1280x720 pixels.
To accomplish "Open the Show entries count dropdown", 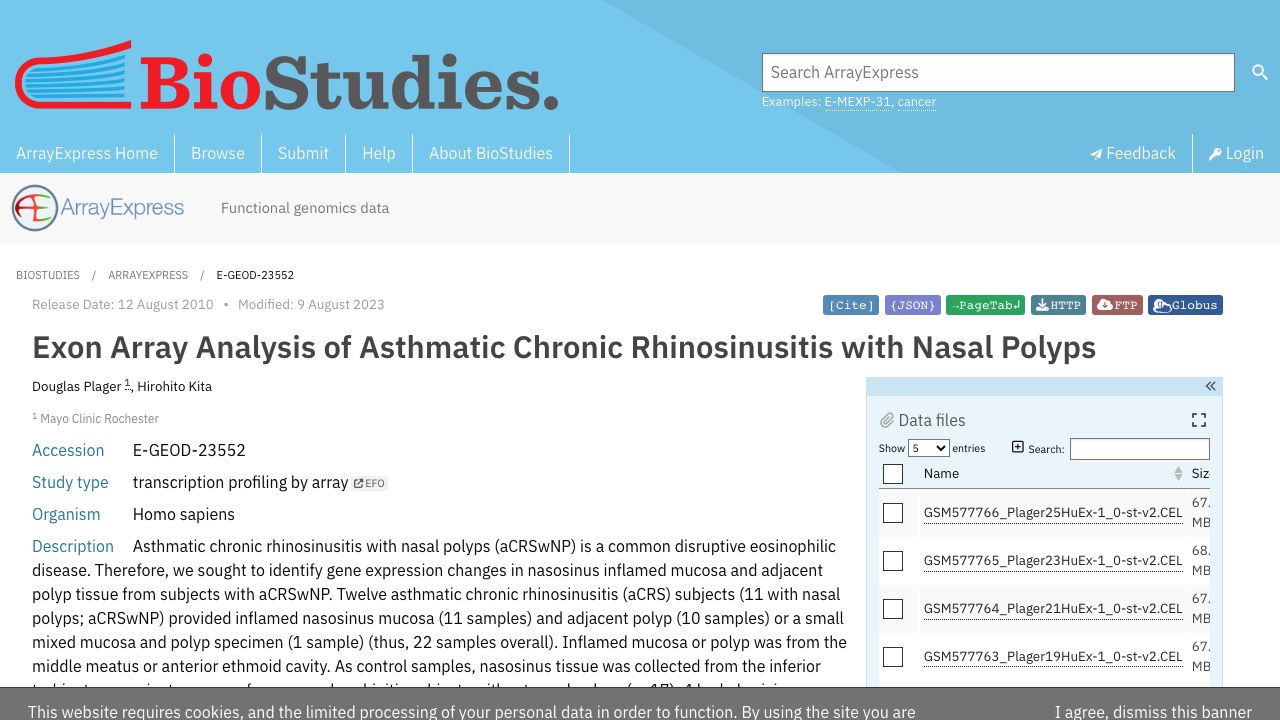I will point(928,448).
